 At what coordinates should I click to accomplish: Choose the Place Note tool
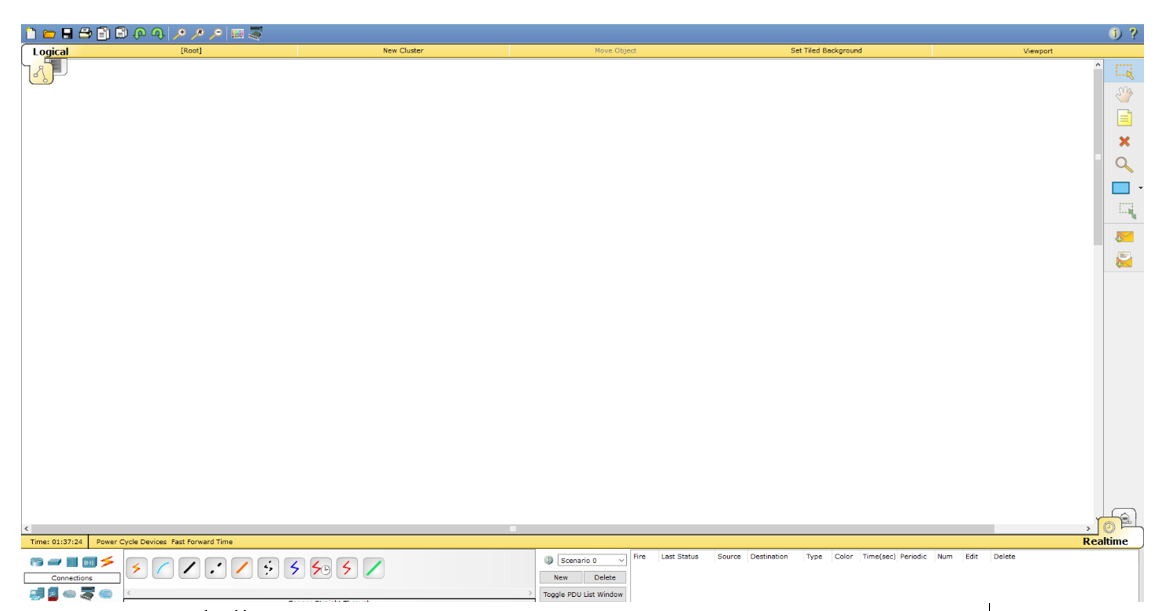1124,118
